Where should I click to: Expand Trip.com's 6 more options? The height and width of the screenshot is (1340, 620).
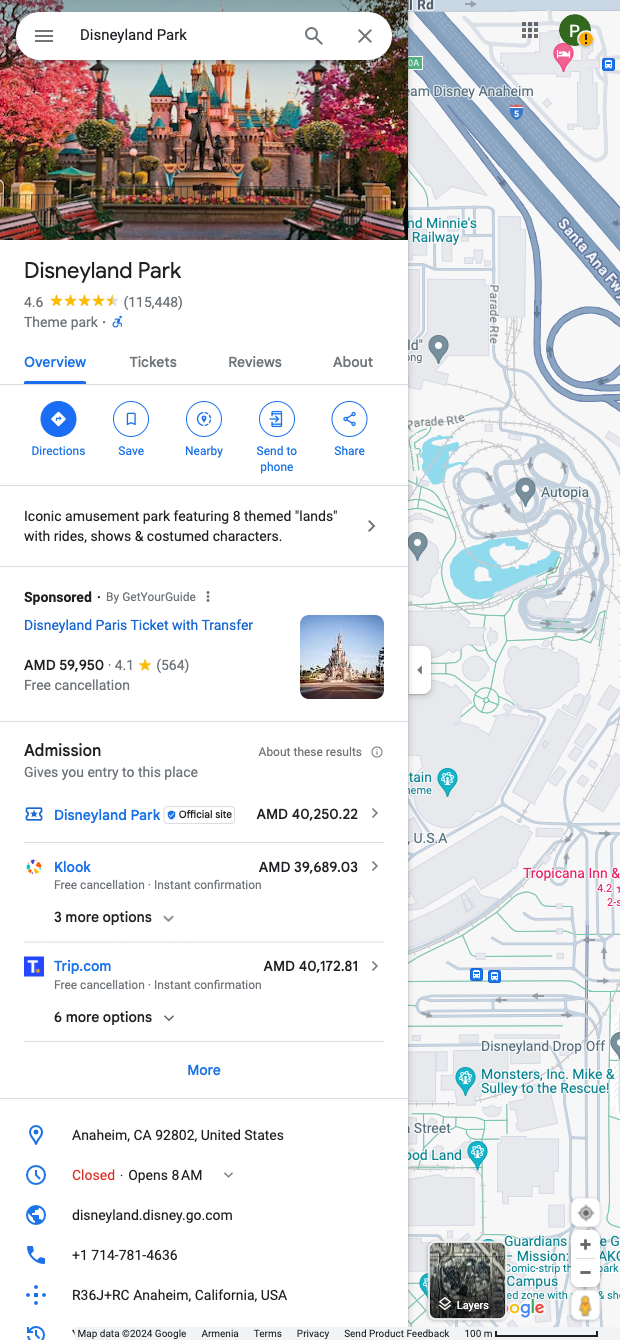pyautogui.click(x=114, y=1018)
